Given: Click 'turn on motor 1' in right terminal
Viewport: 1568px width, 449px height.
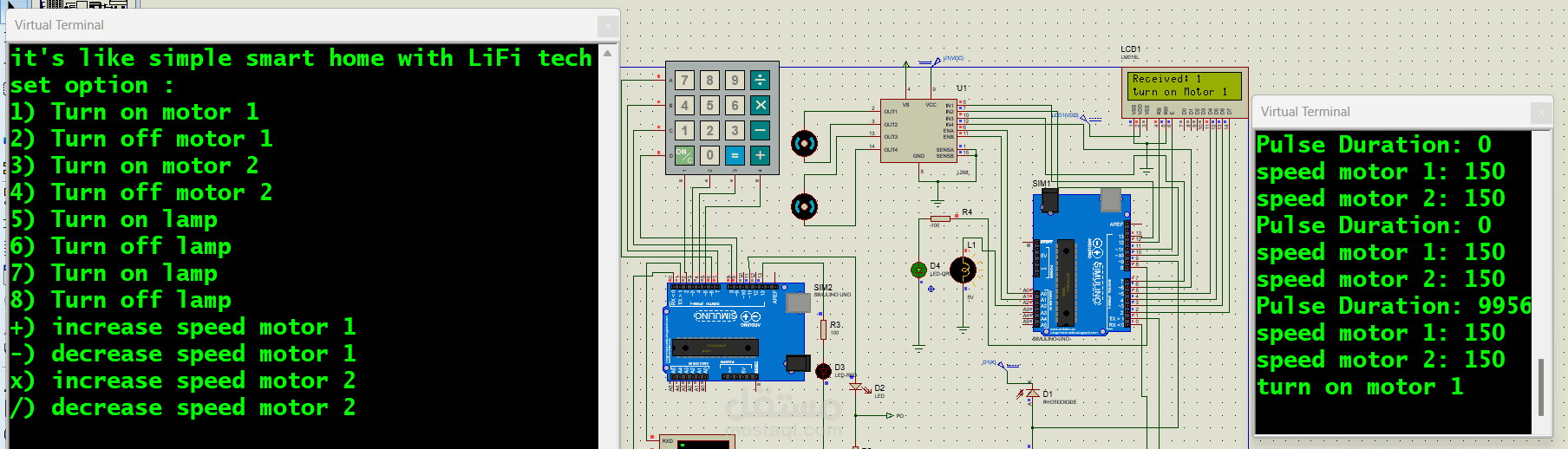Looking at the screenshot, I should (x=1360, y=387).
